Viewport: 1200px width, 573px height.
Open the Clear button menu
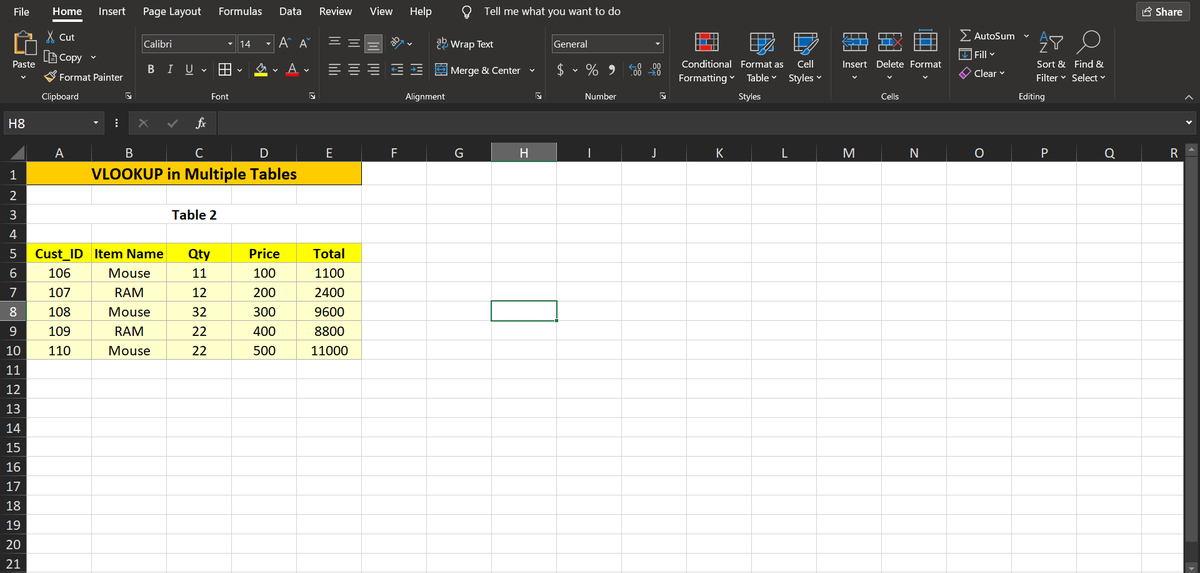click(981, 73)
